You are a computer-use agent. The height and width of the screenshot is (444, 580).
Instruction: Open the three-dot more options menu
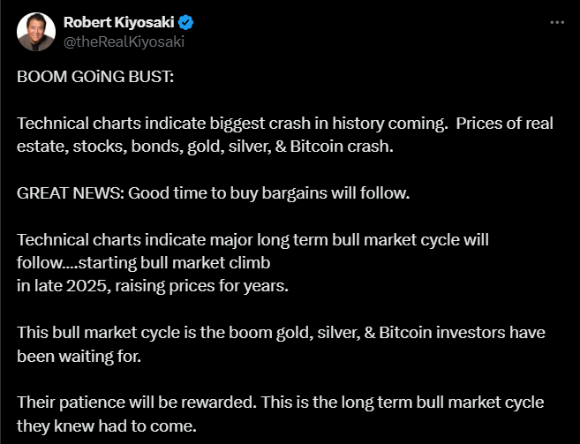[557, 23]
